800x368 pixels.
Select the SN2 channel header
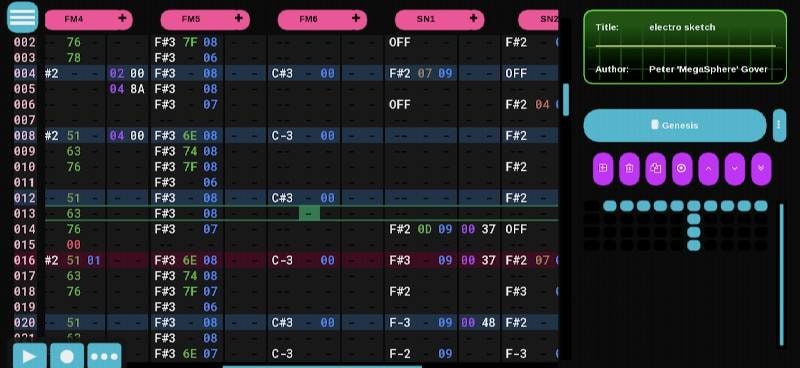tap(539, 19)
